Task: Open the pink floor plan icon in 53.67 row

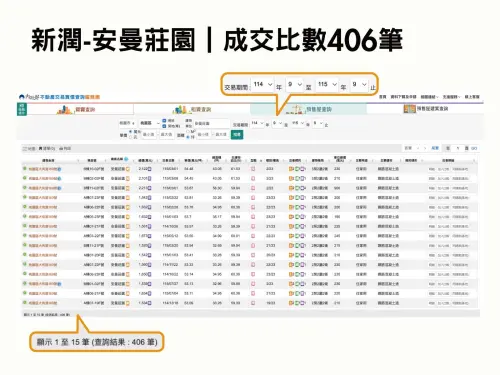Action: [x=253, y=188]
